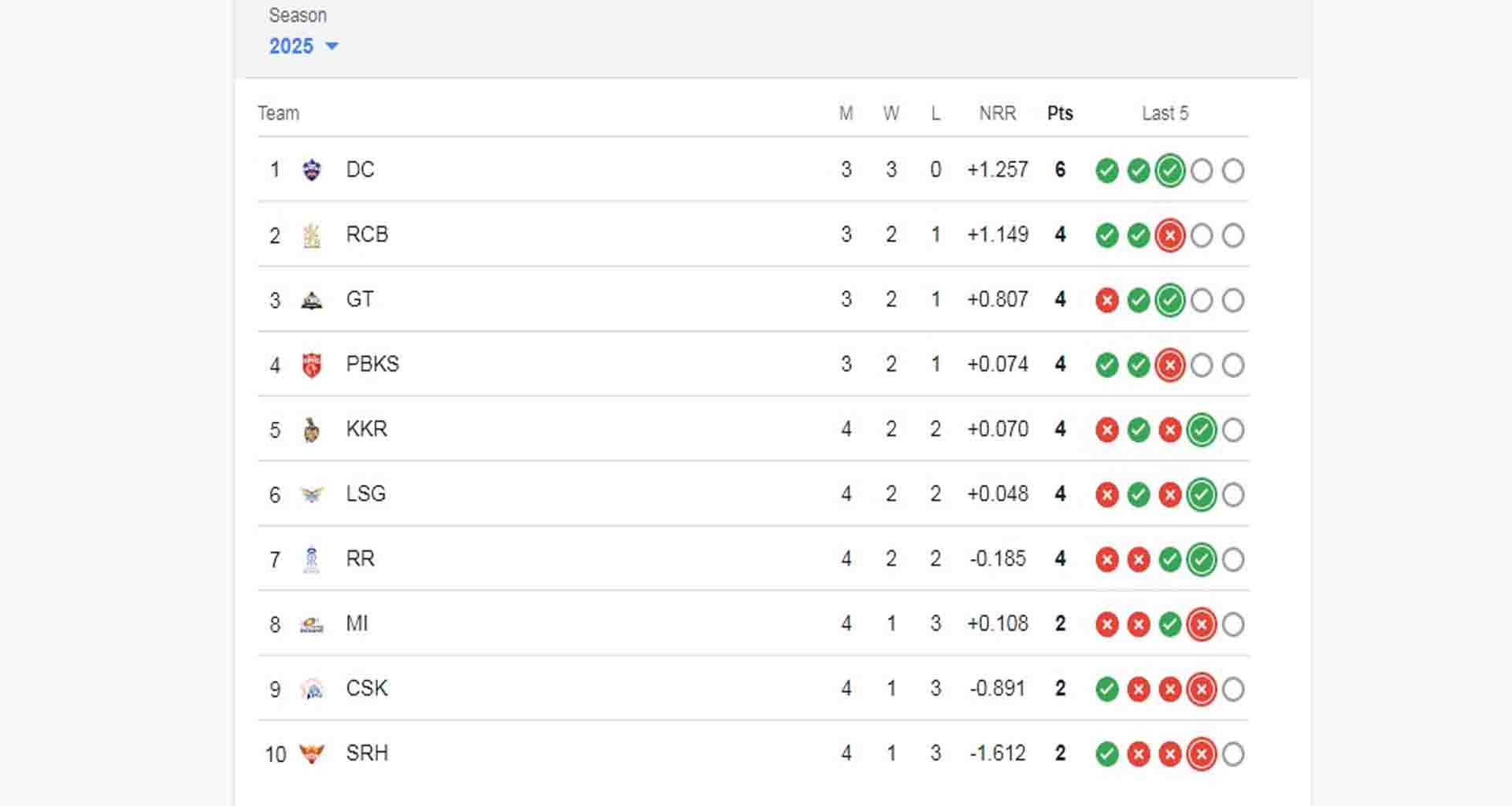Click the SRH team logo
Screen dimensions: 1512x806
point(312,754)
